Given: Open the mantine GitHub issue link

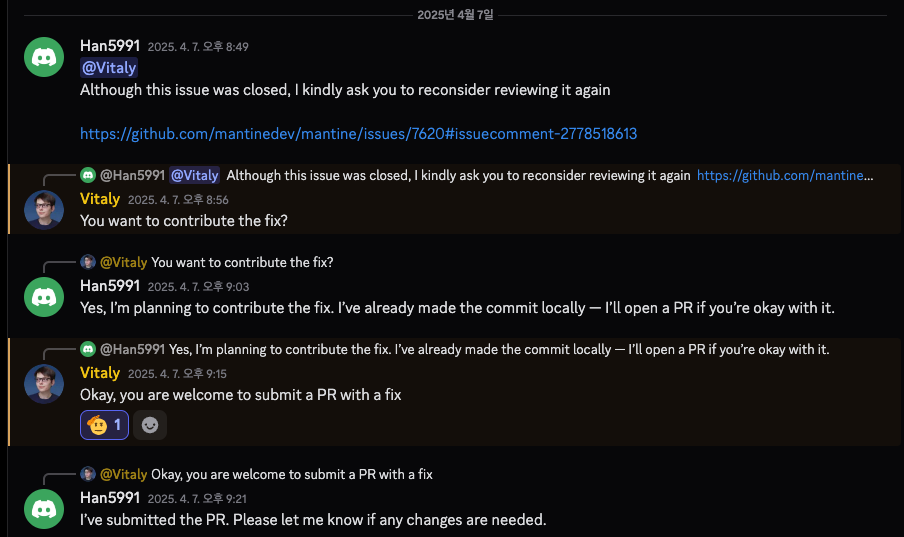Looking at the screenshot, I should (x=358, y=133).
